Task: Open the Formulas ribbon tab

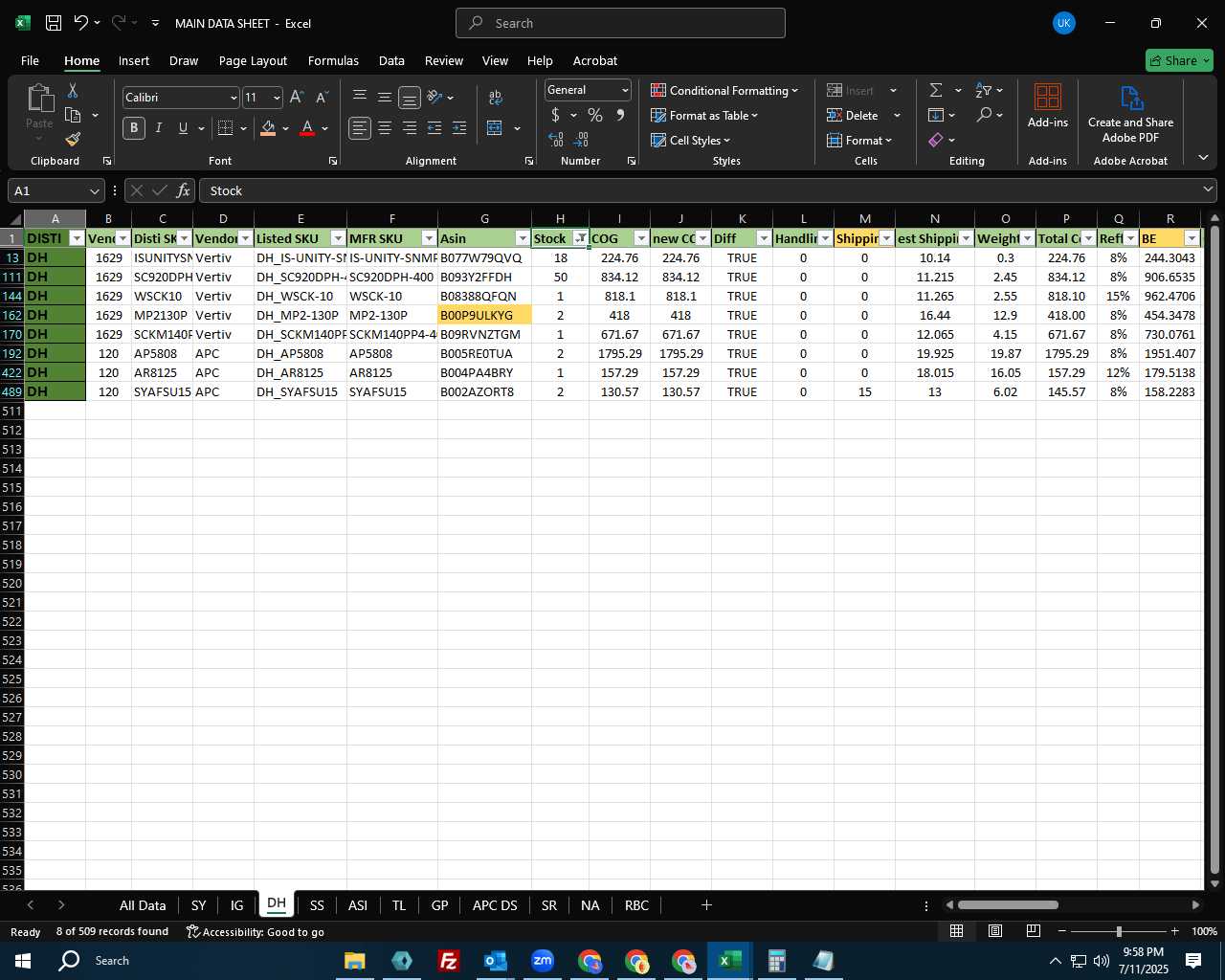Action: [333, 60]
